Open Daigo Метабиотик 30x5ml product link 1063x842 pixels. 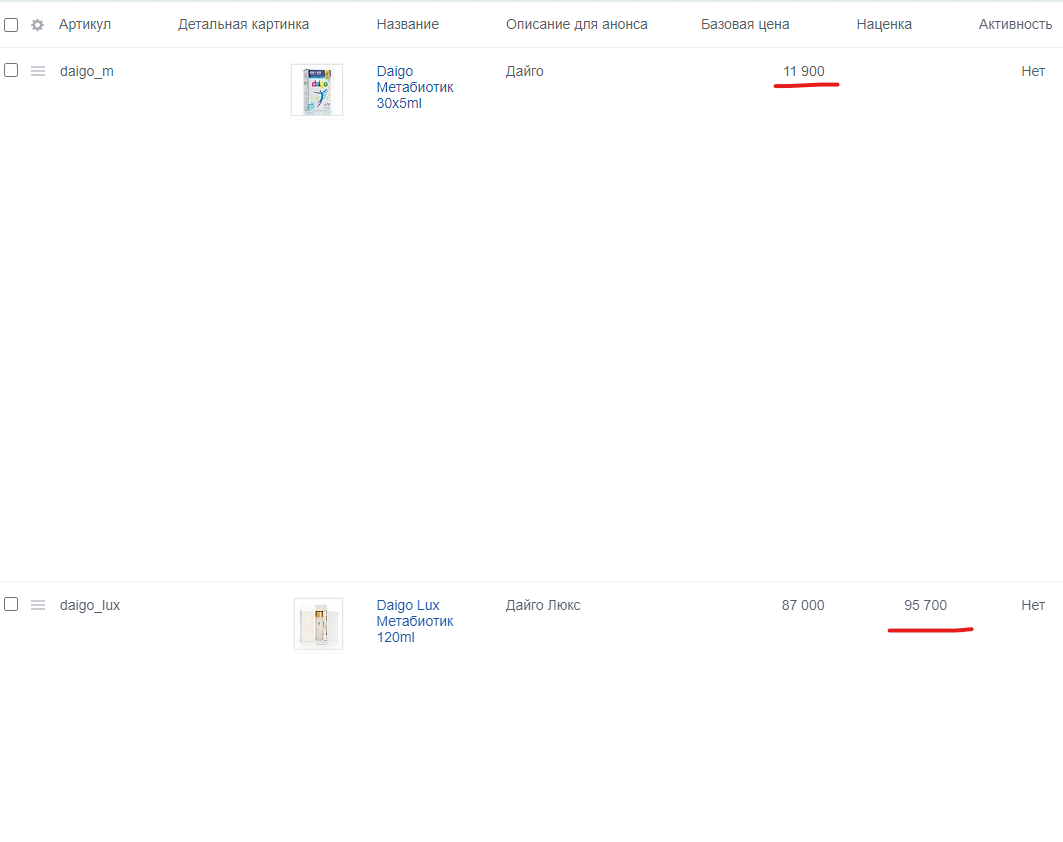[415, 87]
